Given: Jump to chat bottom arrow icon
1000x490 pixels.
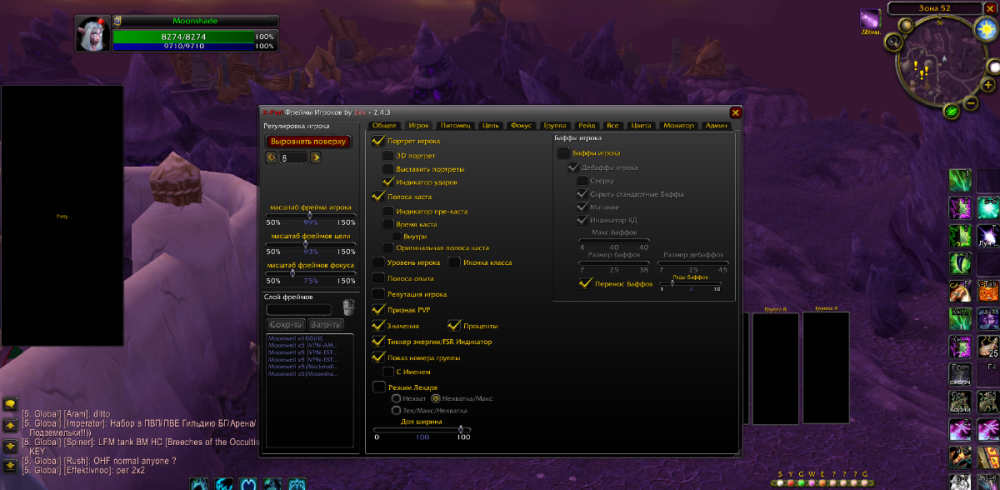Looking at the screenshot, I should point(10,466).
